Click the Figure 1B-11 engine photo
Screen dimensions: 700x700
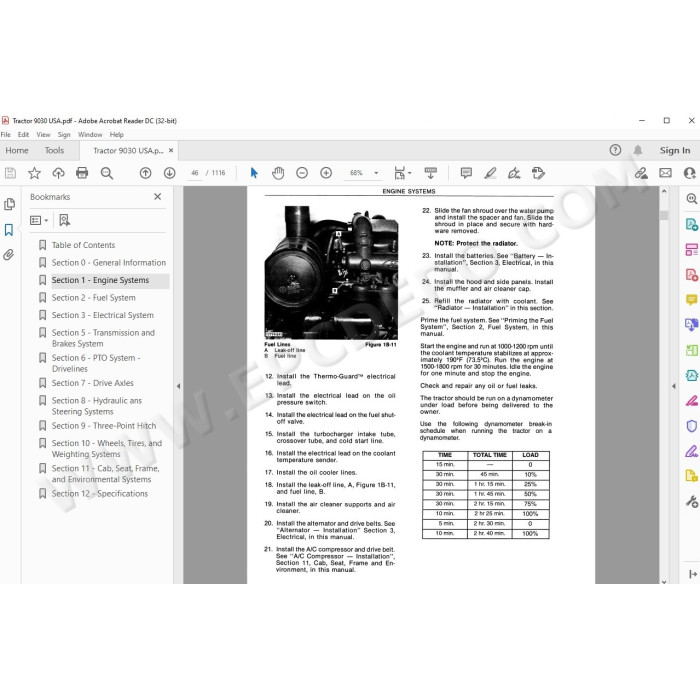coord(331,273)
